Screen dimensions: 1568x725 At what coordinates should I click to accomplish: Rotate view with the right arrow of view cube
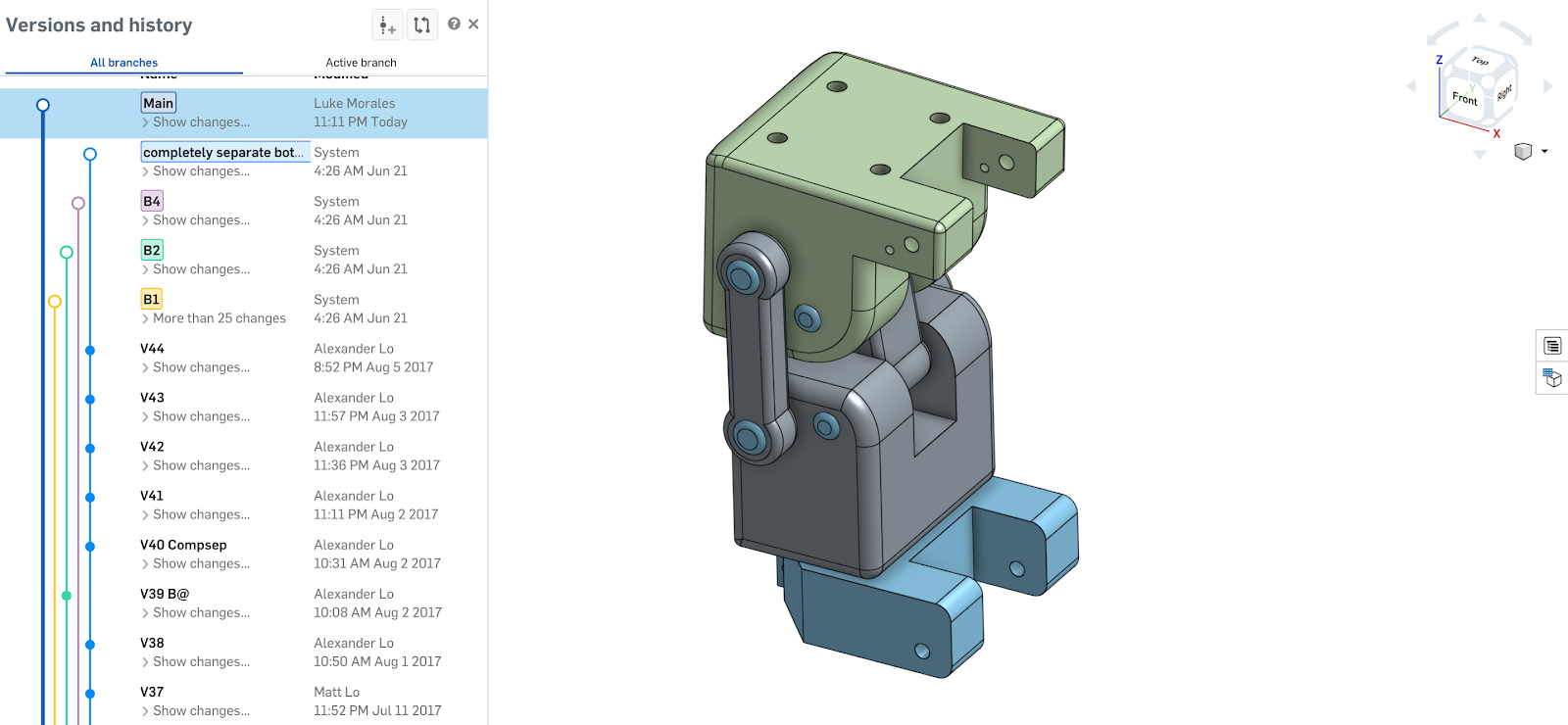1548,86
